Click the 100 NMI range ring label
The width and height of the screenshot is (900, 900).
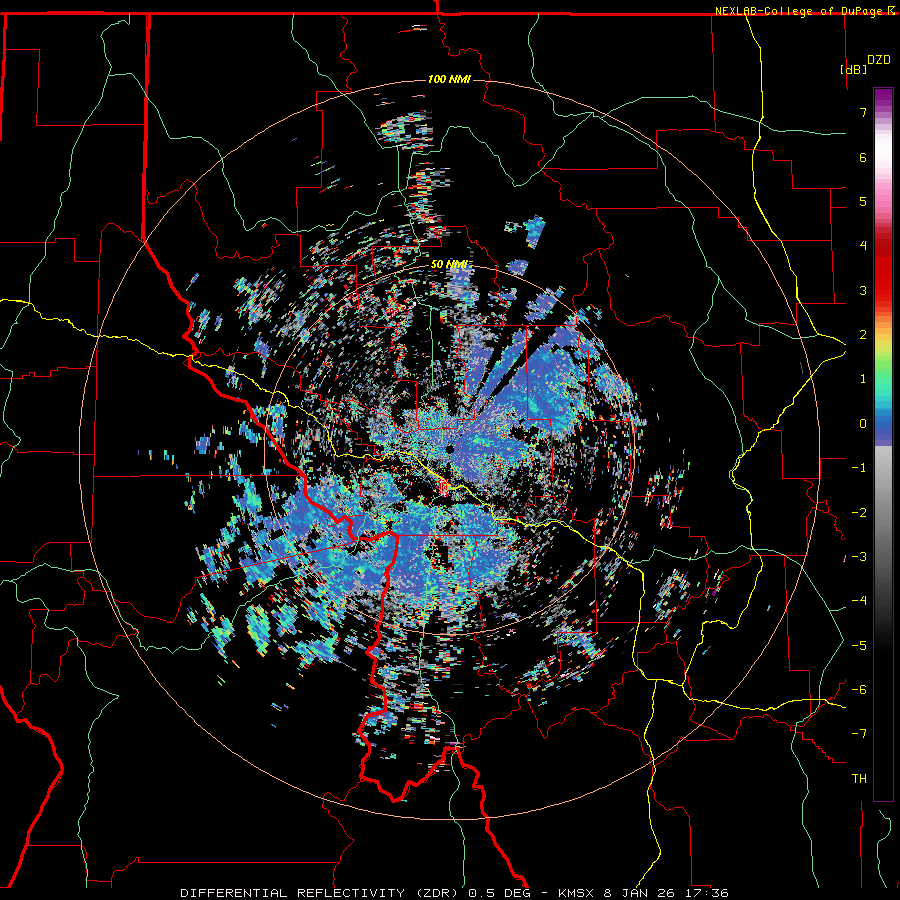click(x=449, y=79)
